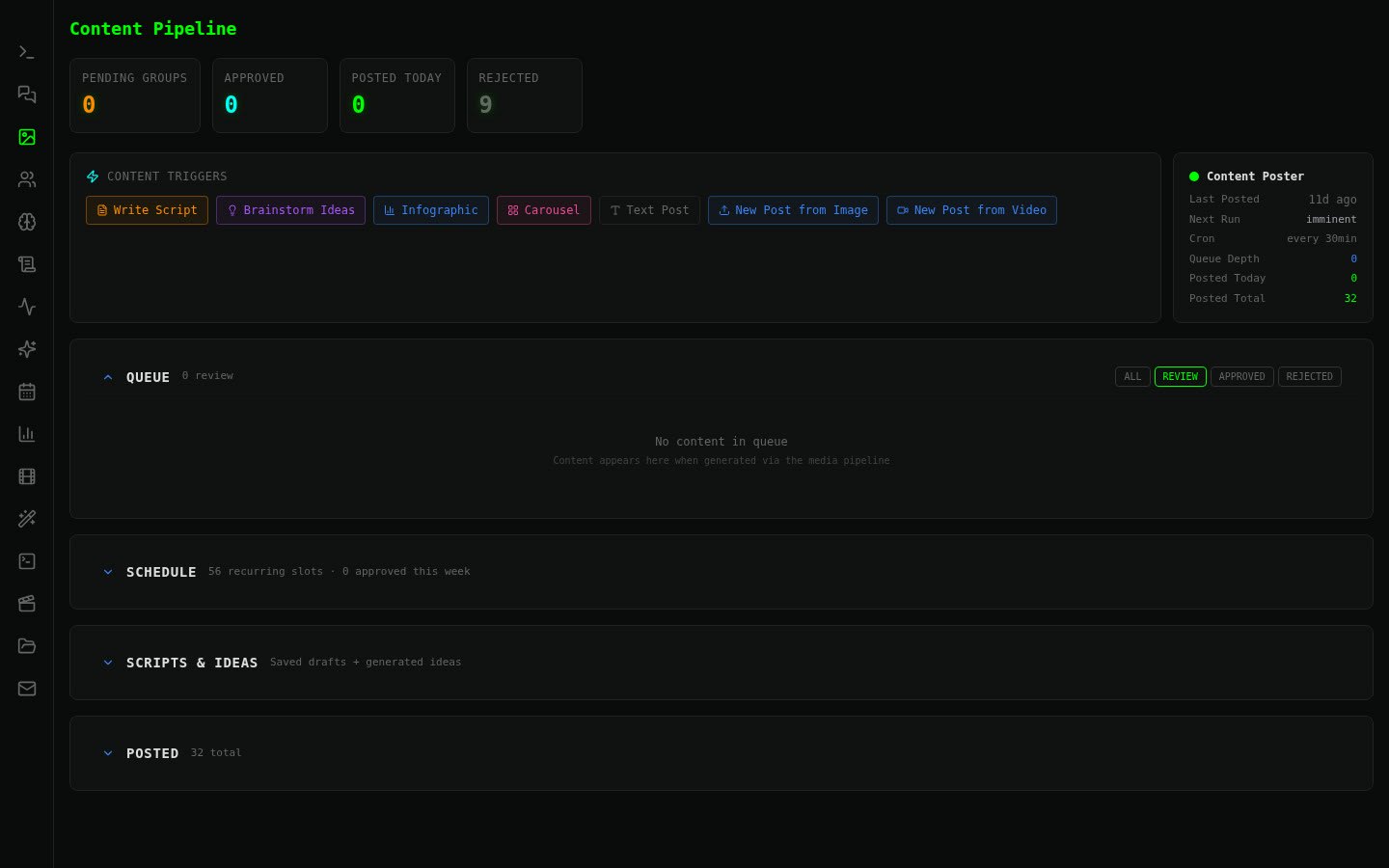Image resolution: width=1389 pixels, height=868 pixels.
Task: Click '56 recurring slots' schedule summary text
Action: pyautogui.click(x=265, y=572)
